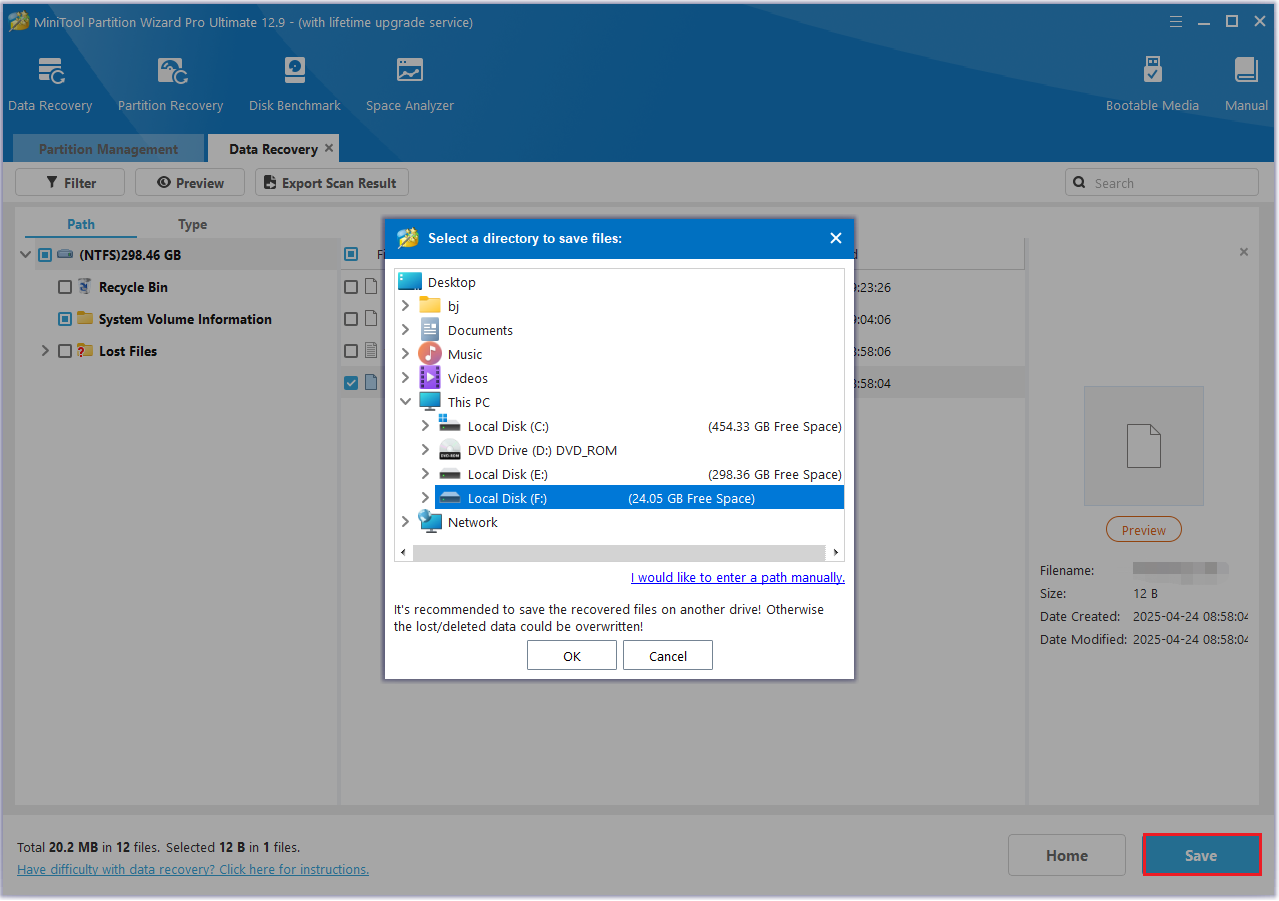Click the Local Disk (E:) drive icon
The image size is (1279, 901).
pyautogui.click(x=450, y=474)
